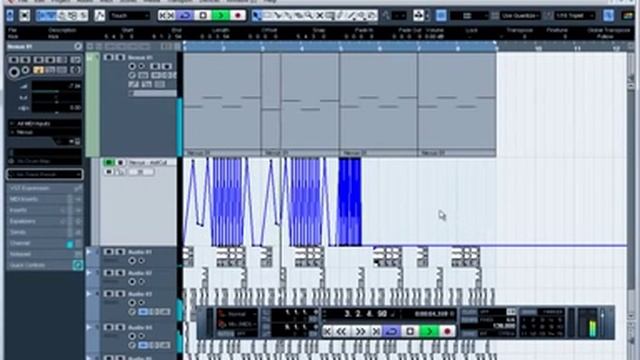The height and width of the screenshot is (360, 640).
Task: Click the transport output level slider
Action: point(602,322)
